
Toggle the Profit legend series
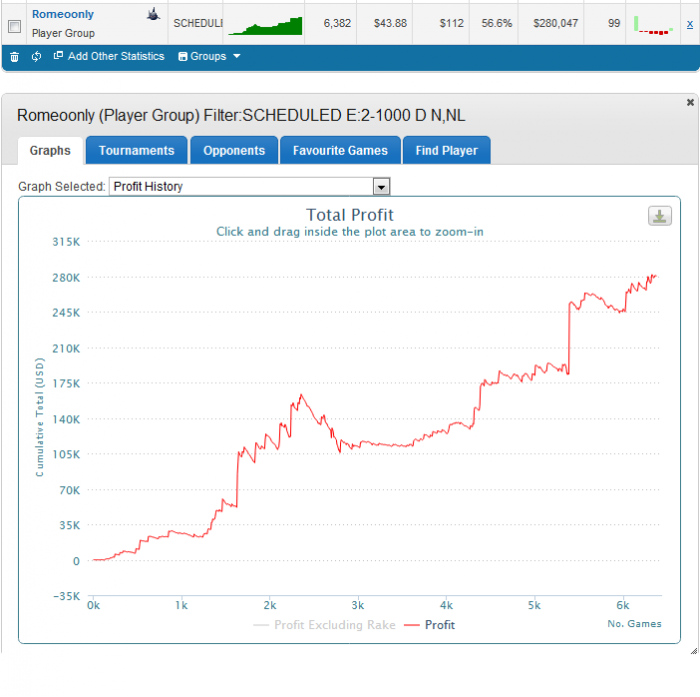click(x=429, y=625)
